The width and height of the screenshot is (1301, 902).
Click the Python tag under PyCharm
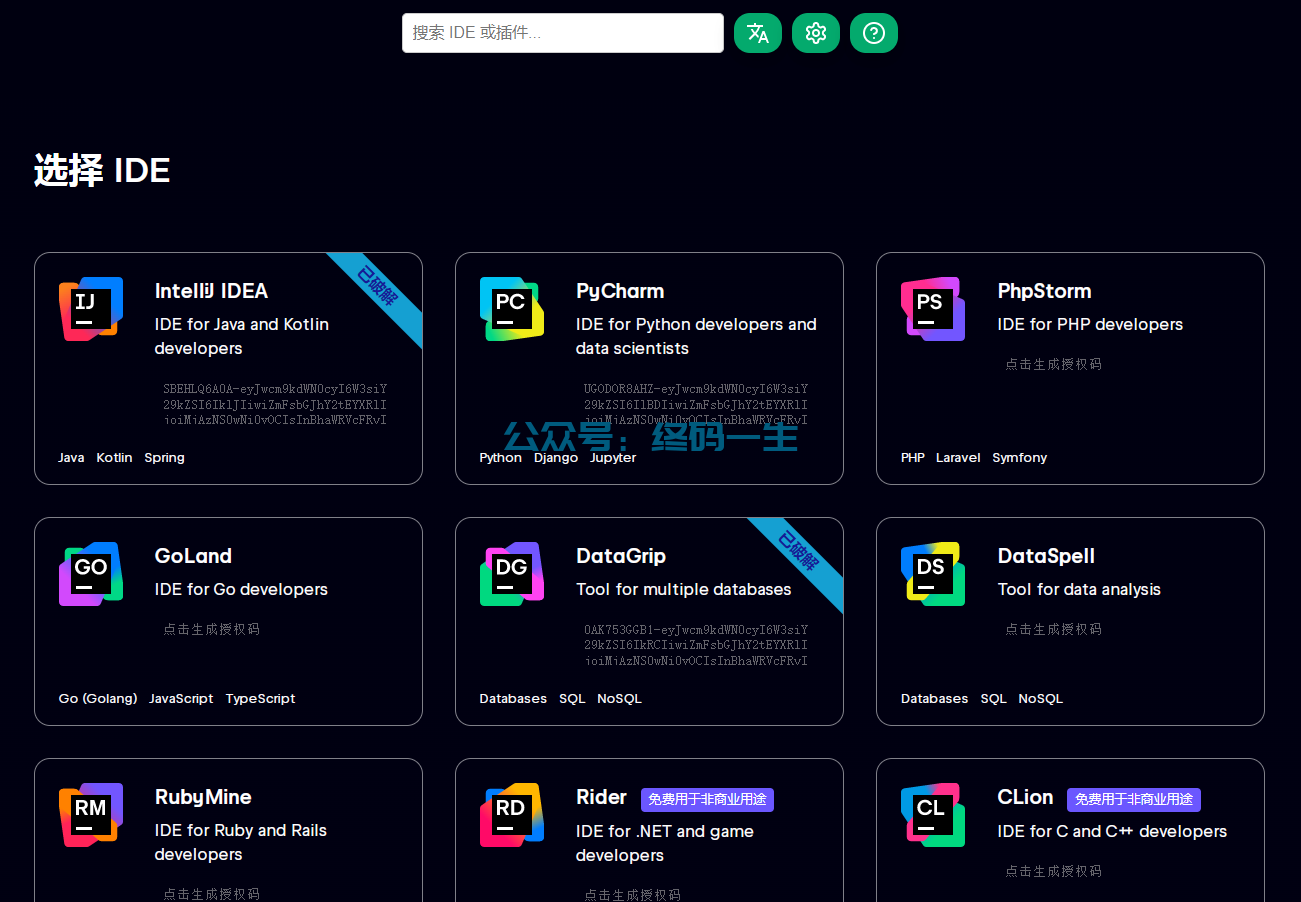click(500, 458)
